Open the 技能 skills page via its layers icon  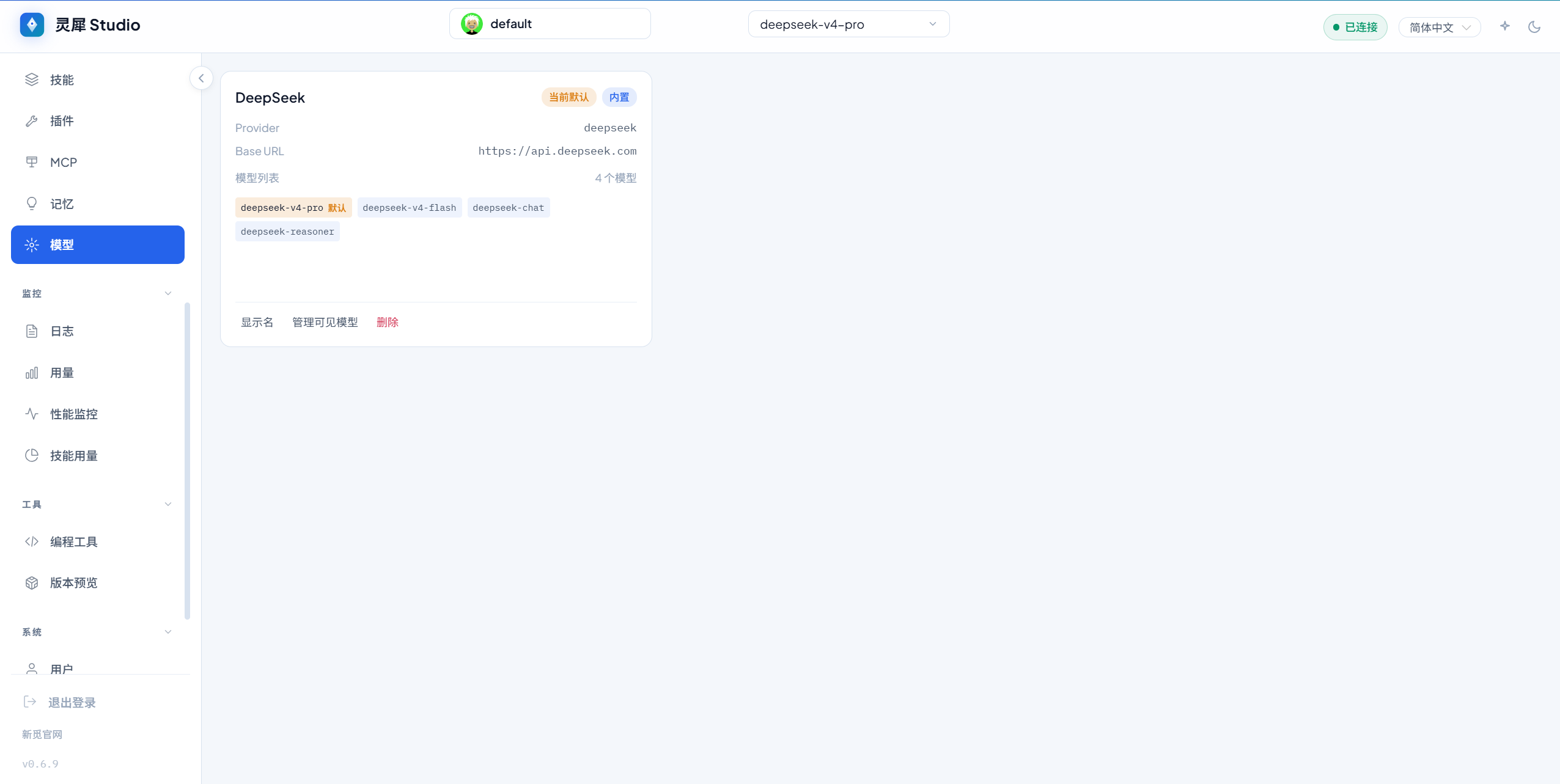pyautogui.click(x=32, y=79)
